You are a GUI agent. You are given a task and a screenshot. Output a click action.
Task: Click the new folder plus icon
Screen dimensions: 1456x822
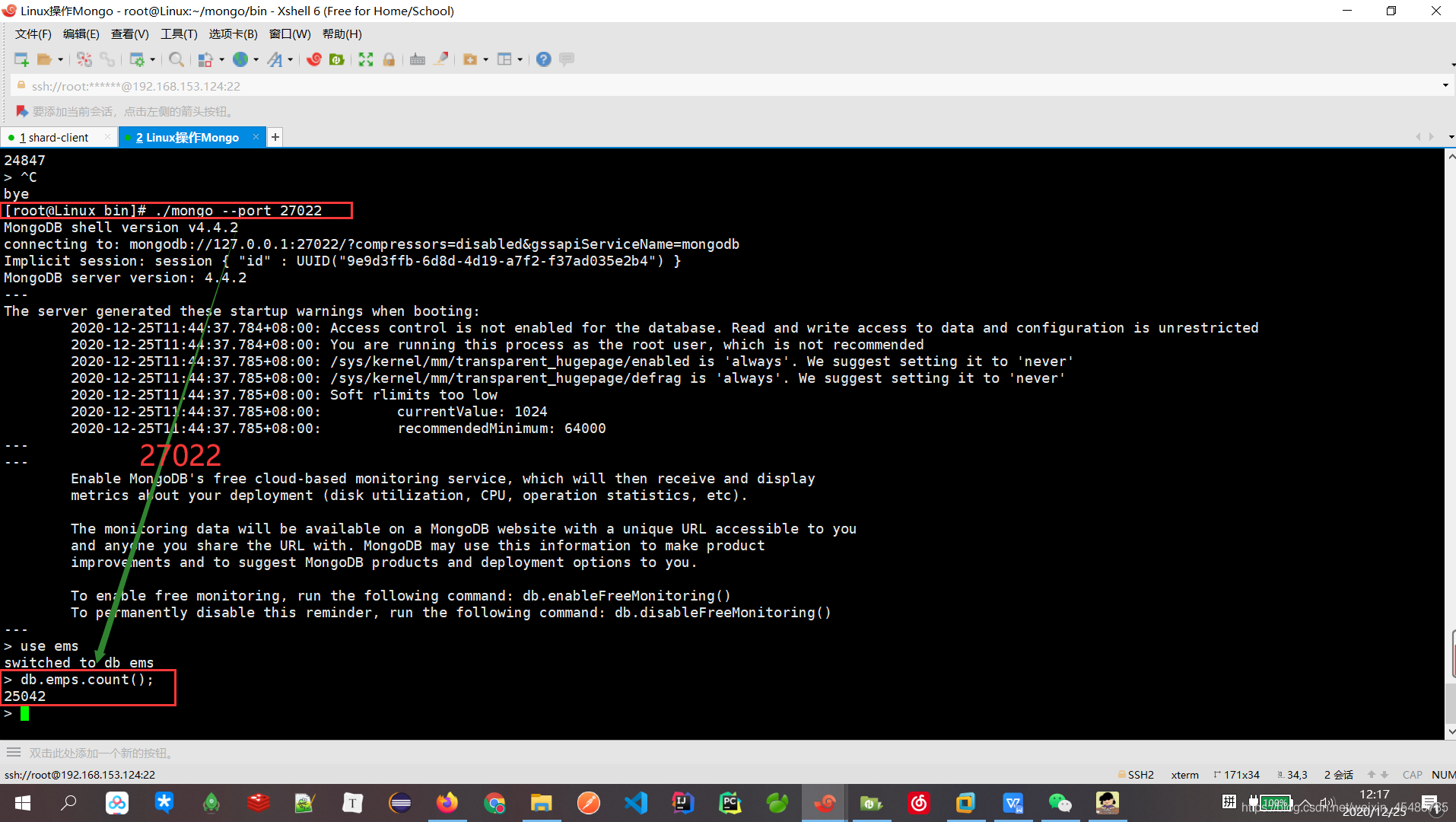click(x=470, y=59)
